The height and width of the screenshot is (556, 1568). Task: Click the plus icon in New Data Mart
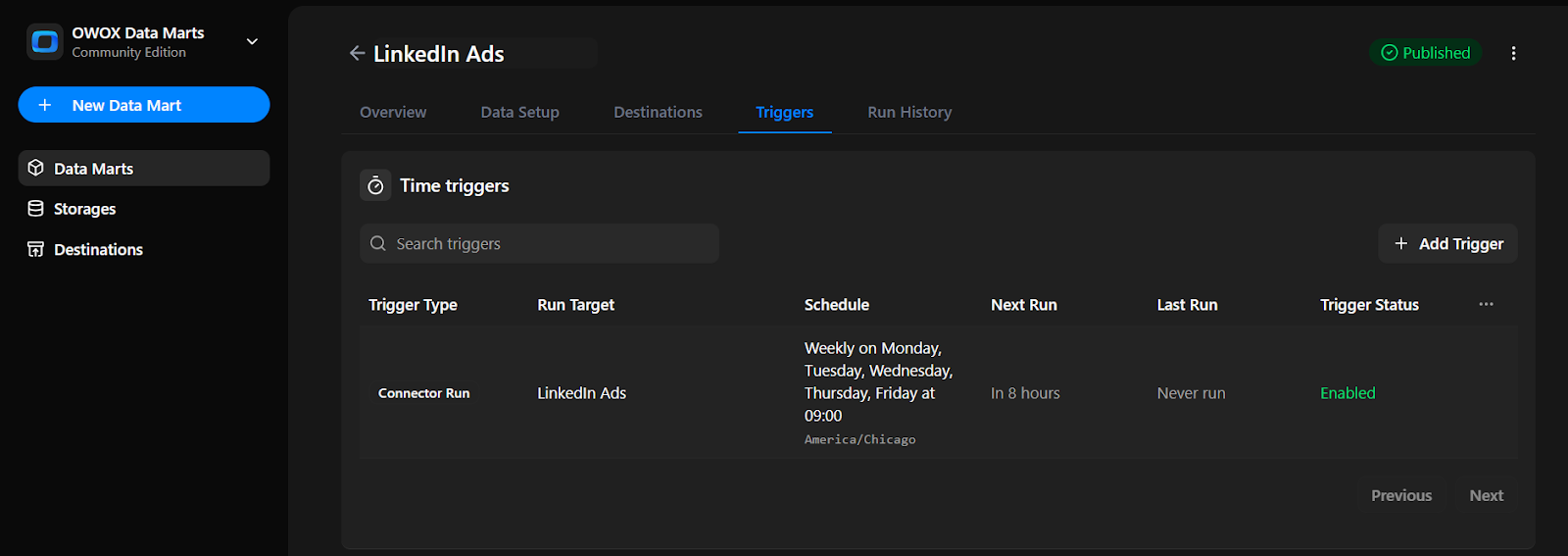pos(45,105)
